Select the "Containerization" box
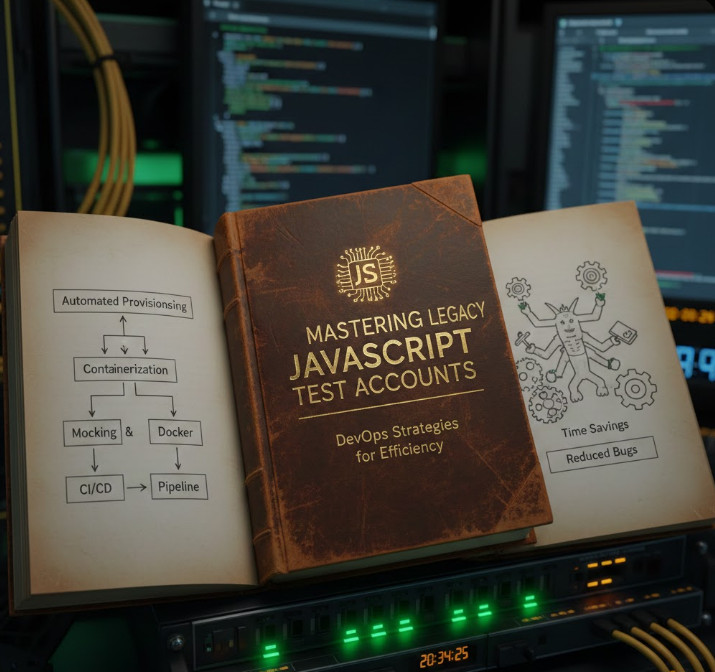Image resolution: width=715 pixels, height=672 pixels. tap(125, 369)
